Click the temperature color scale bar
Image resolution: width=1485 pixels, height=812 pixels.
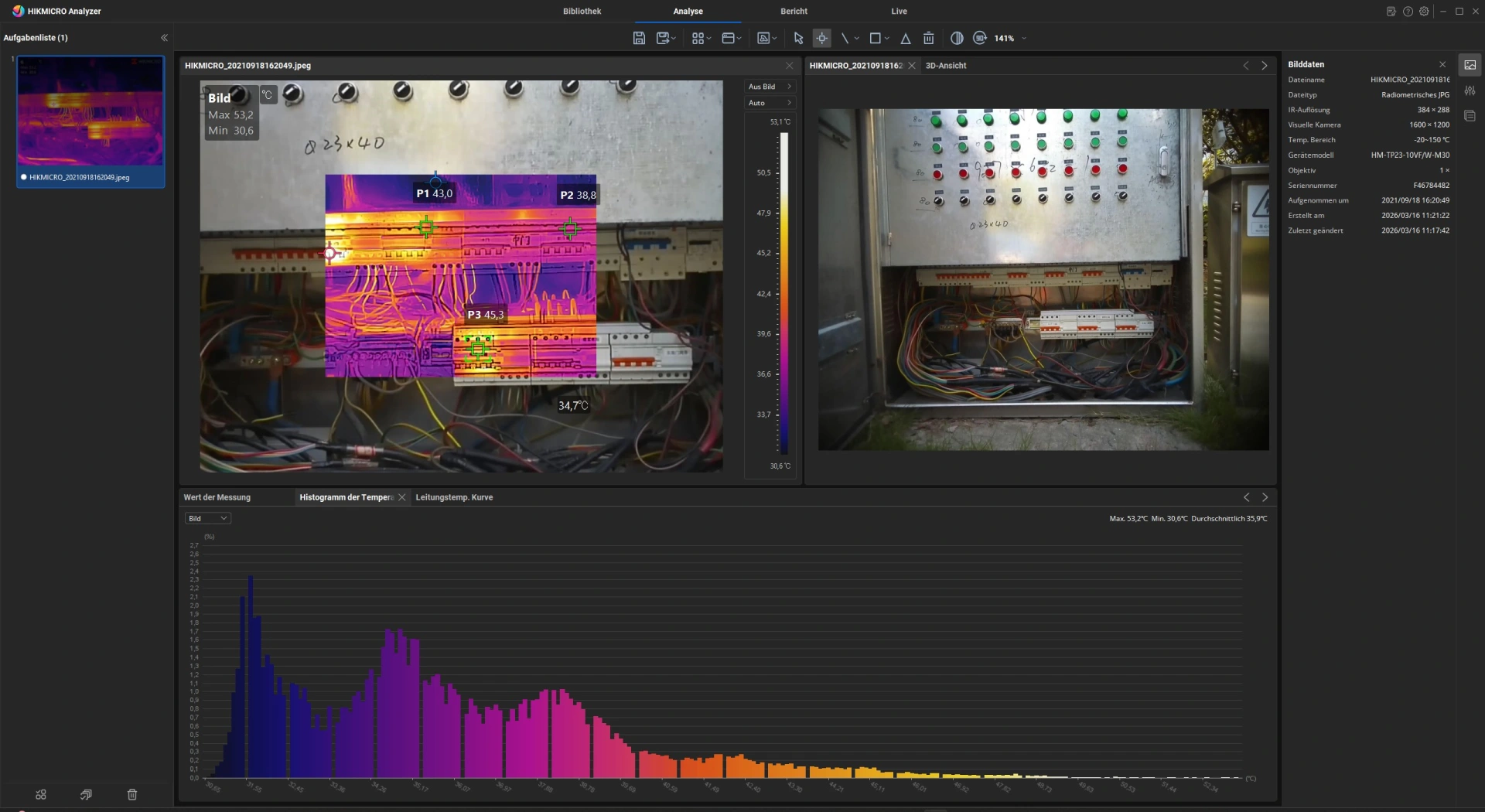(783, 294)
